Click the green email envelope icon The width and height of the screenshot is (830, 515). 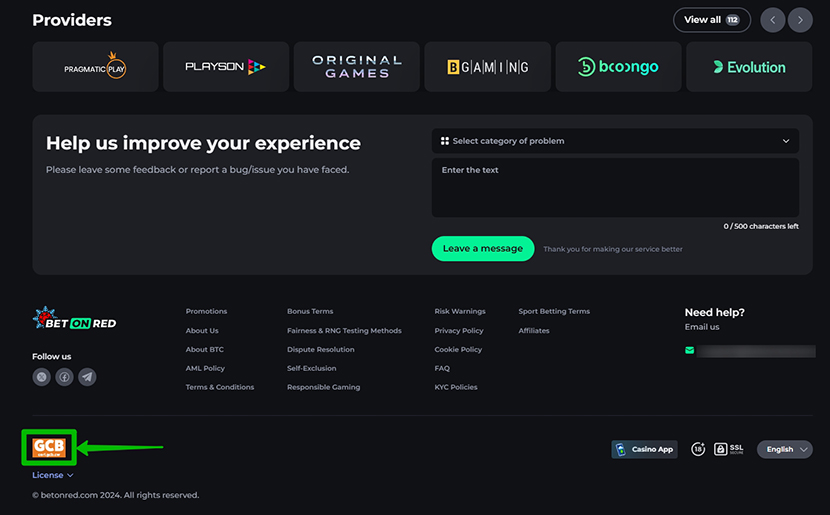[689, 351]
